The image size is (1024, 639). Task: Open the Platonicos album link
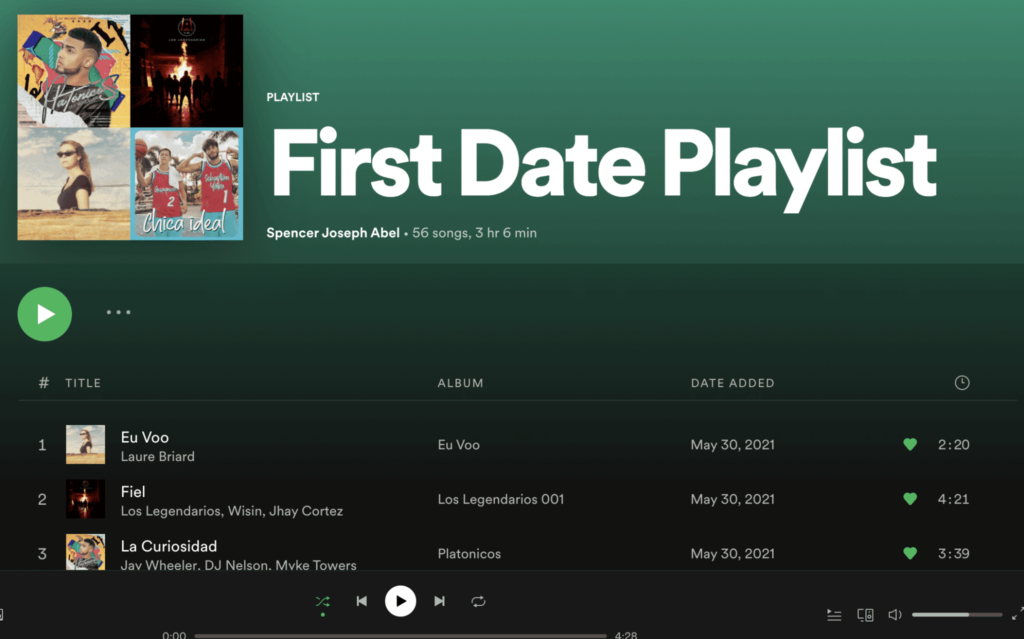470,553
